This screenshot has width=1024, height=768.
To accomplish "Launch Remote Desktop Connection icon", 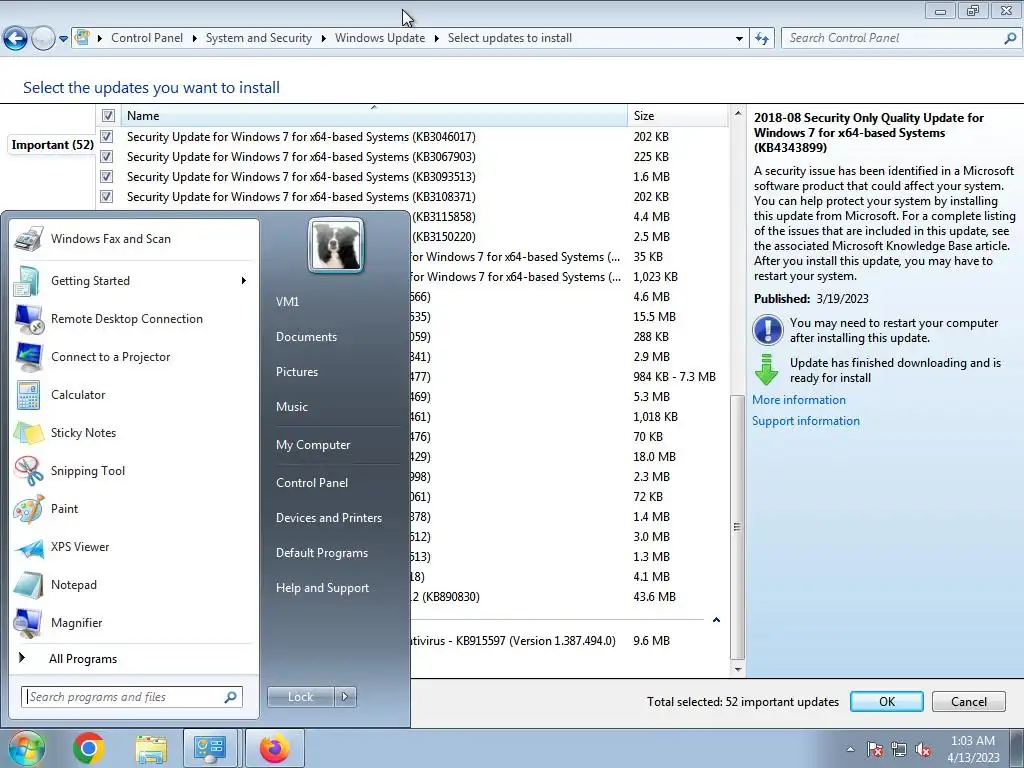I will (x=29, y=319).
